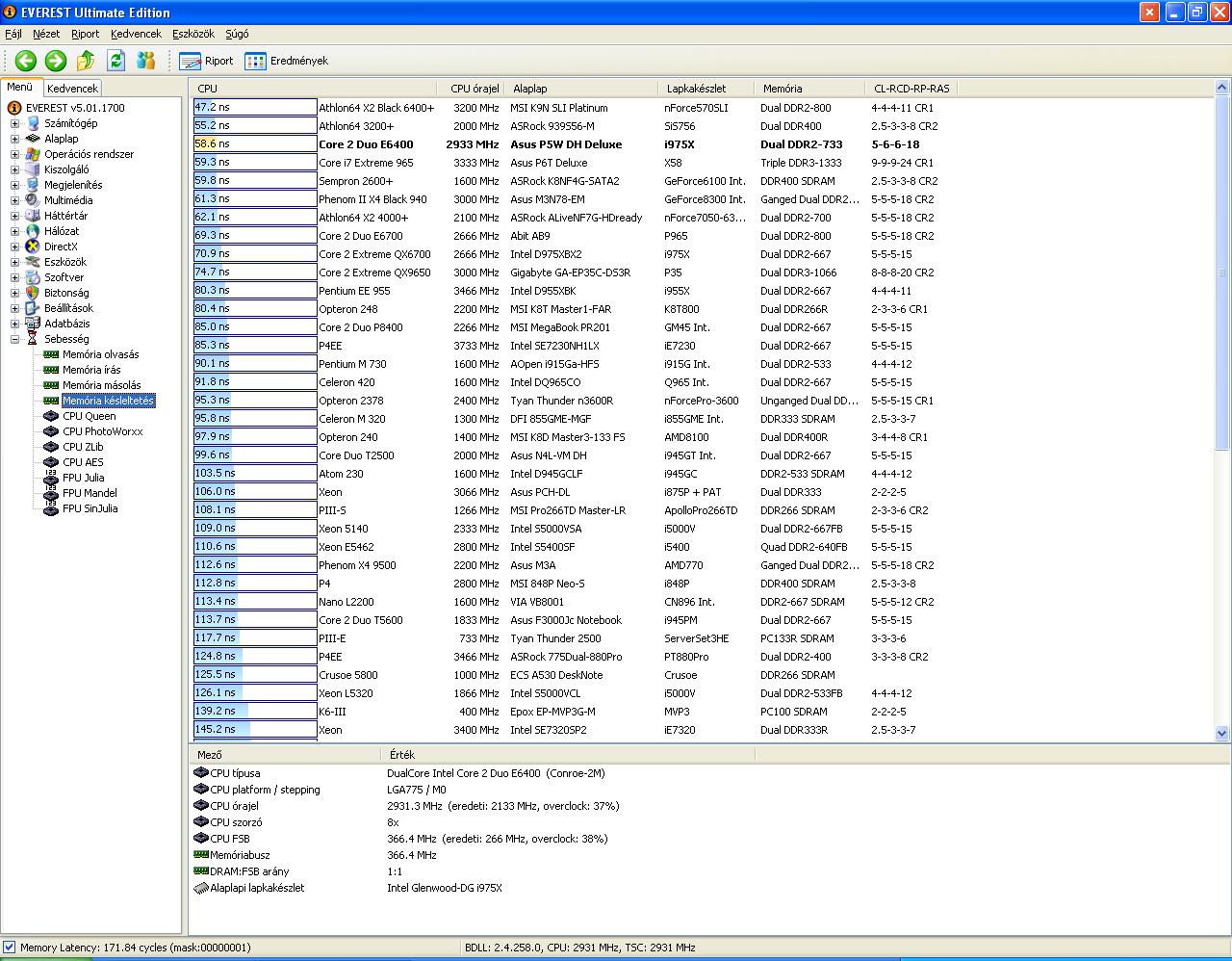Select the Multimédia icon

tap(33, 200)
